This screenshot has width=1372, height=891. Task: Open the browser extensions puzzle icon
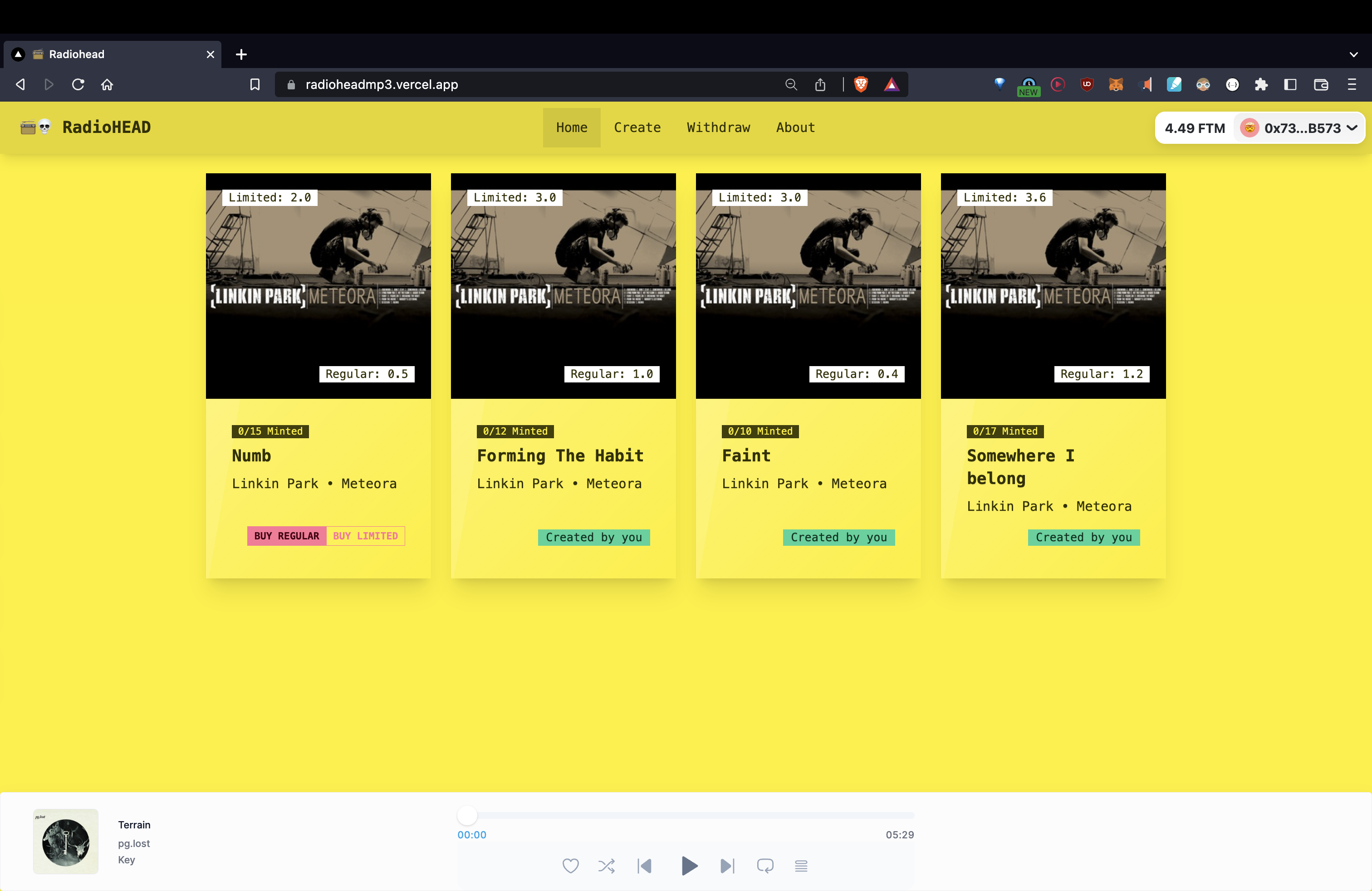pos(1261,85)
